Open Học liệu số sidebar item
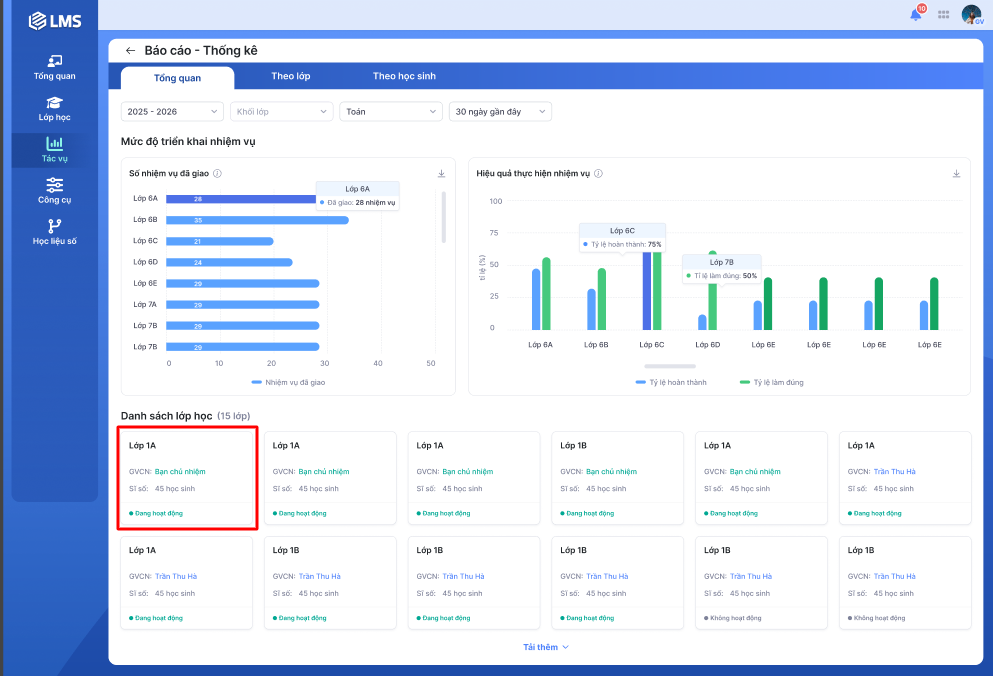The height and width of the screenshot is (676, 993). [x=55, y=232]
